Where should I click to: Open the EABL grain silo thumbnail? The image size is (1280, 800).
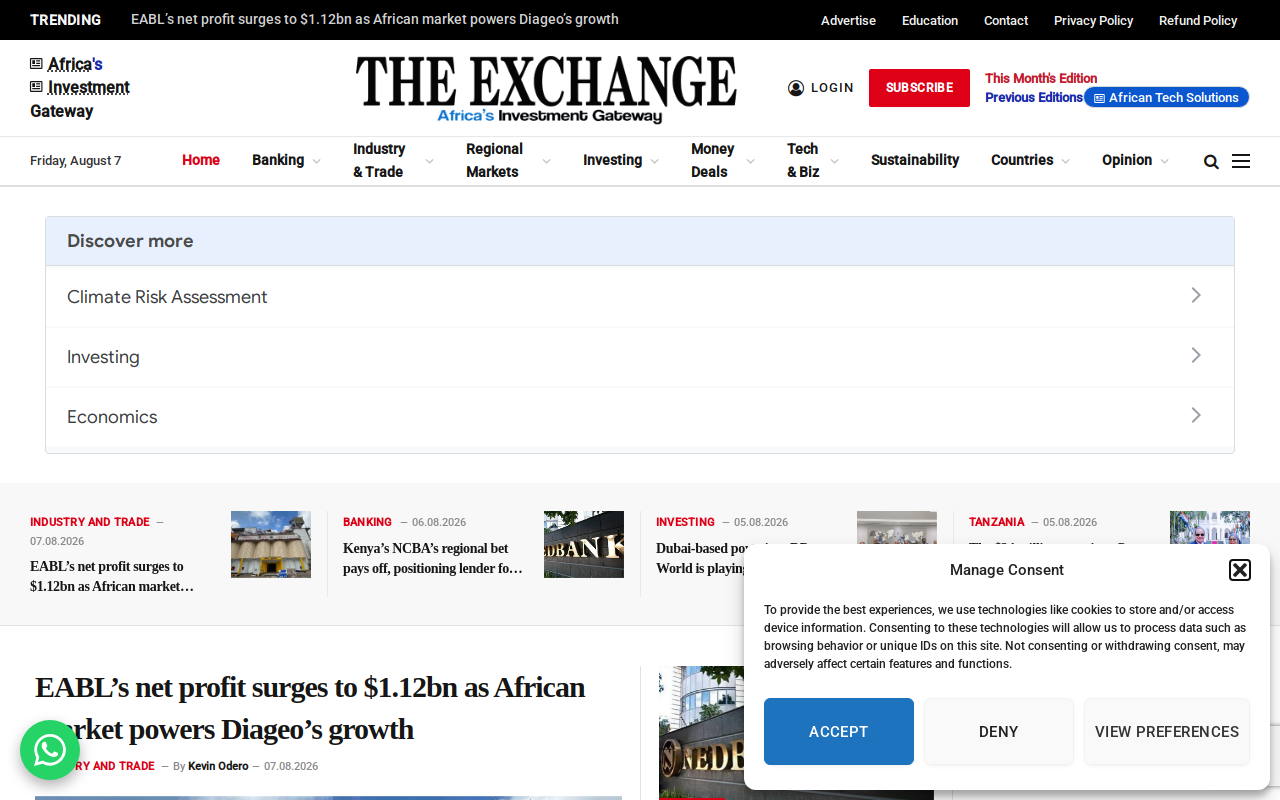click(x=271, y=544)
